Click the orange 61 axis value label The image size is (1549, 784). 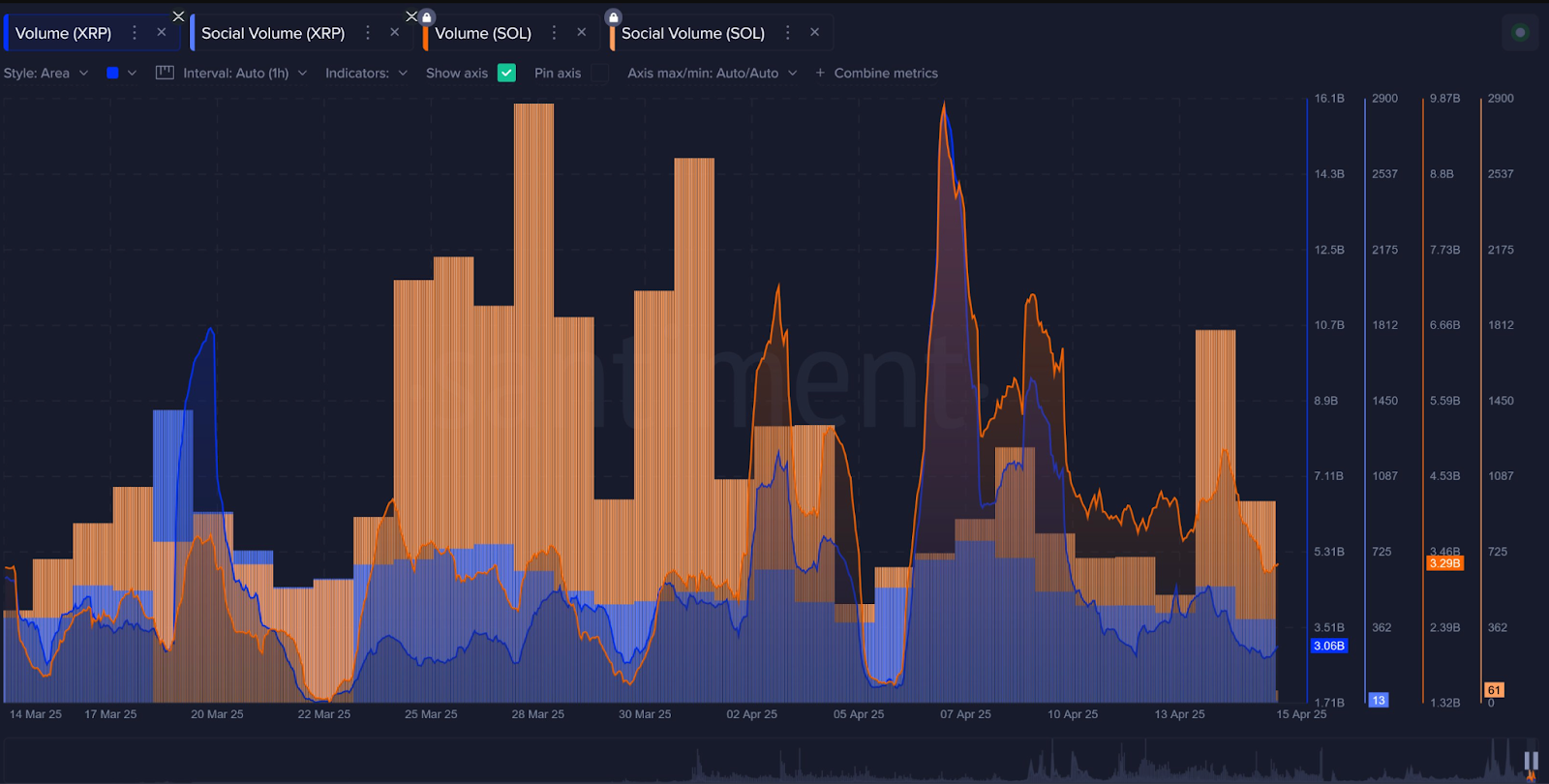[1494, 690]
